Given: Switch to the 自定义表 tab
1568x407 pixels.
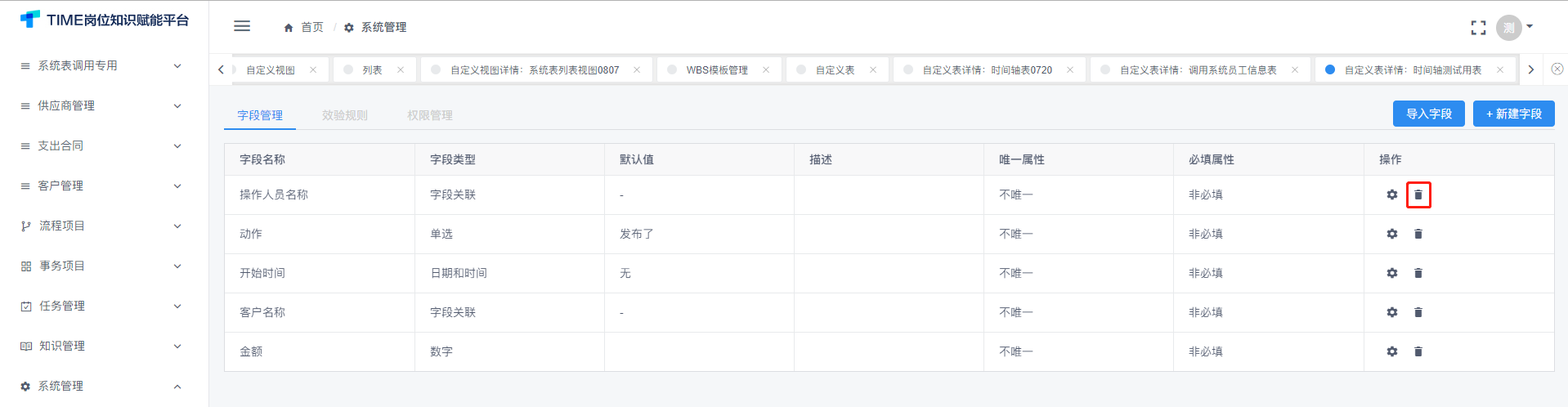Looking at the screenshot, I should pos(836,70).
